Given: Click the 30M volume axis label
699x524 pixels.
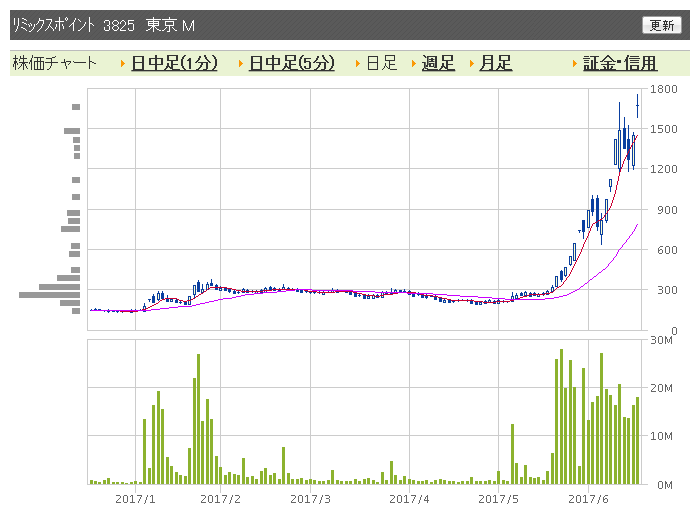Looking at the screenshot, I should (x=661, y=340).
